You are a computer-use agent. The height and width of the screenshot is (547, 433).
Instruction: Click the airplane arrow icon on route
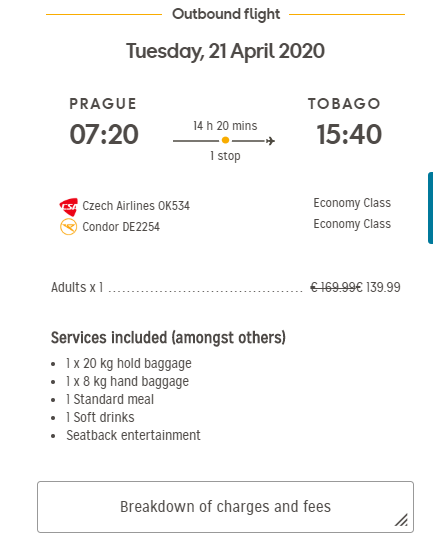click(x=270, y=141)
